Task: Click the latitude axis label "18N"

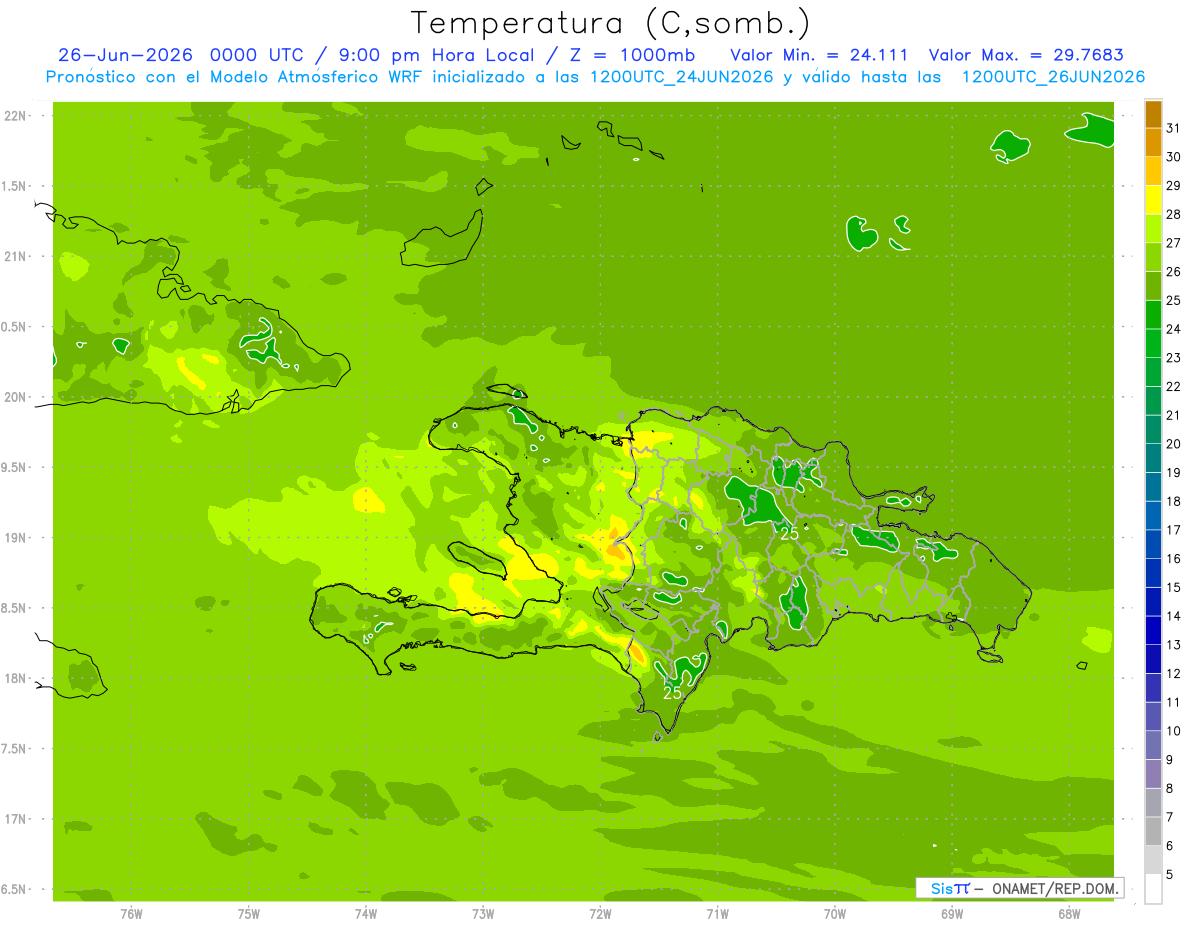Action: [16, 678]
